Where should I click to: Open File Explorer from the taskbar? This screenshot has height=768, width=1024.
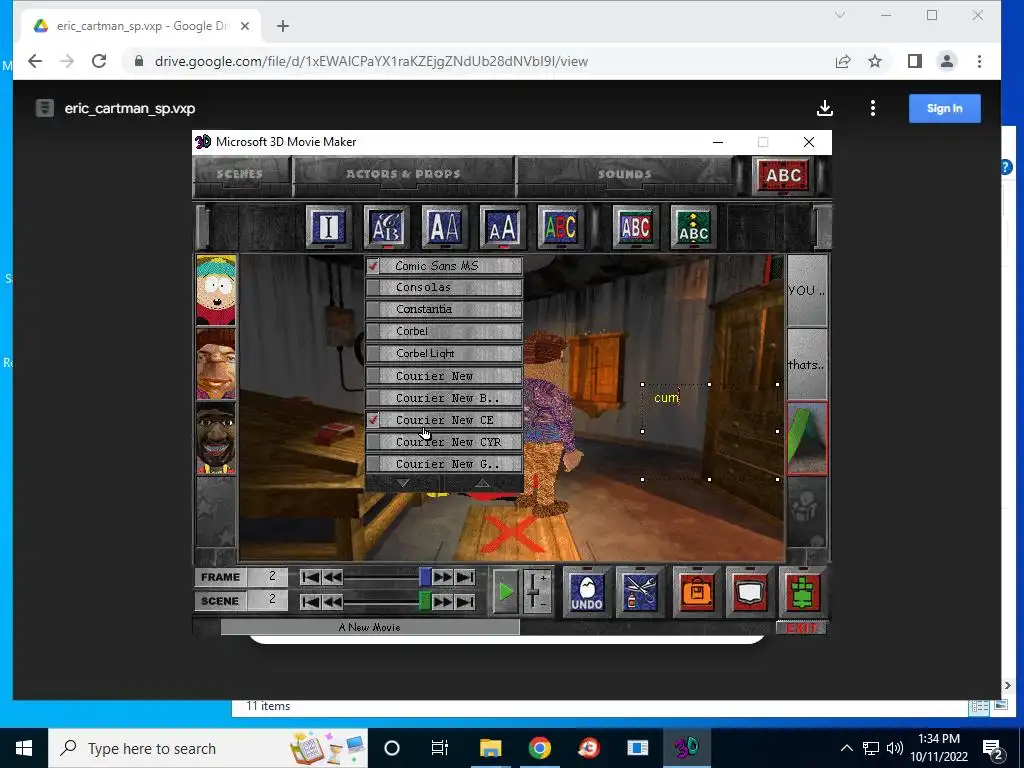[x=490, y=748]
